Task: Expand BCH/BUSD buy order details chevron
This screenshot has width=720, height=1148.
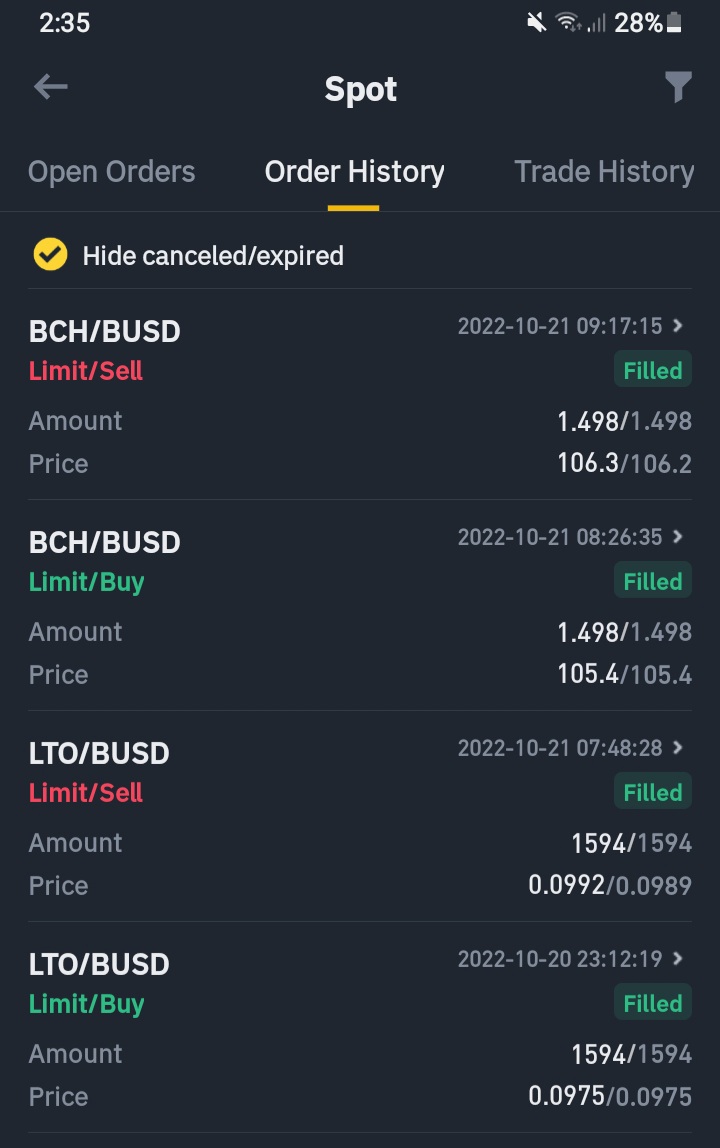Action: [x=678, y=537]
